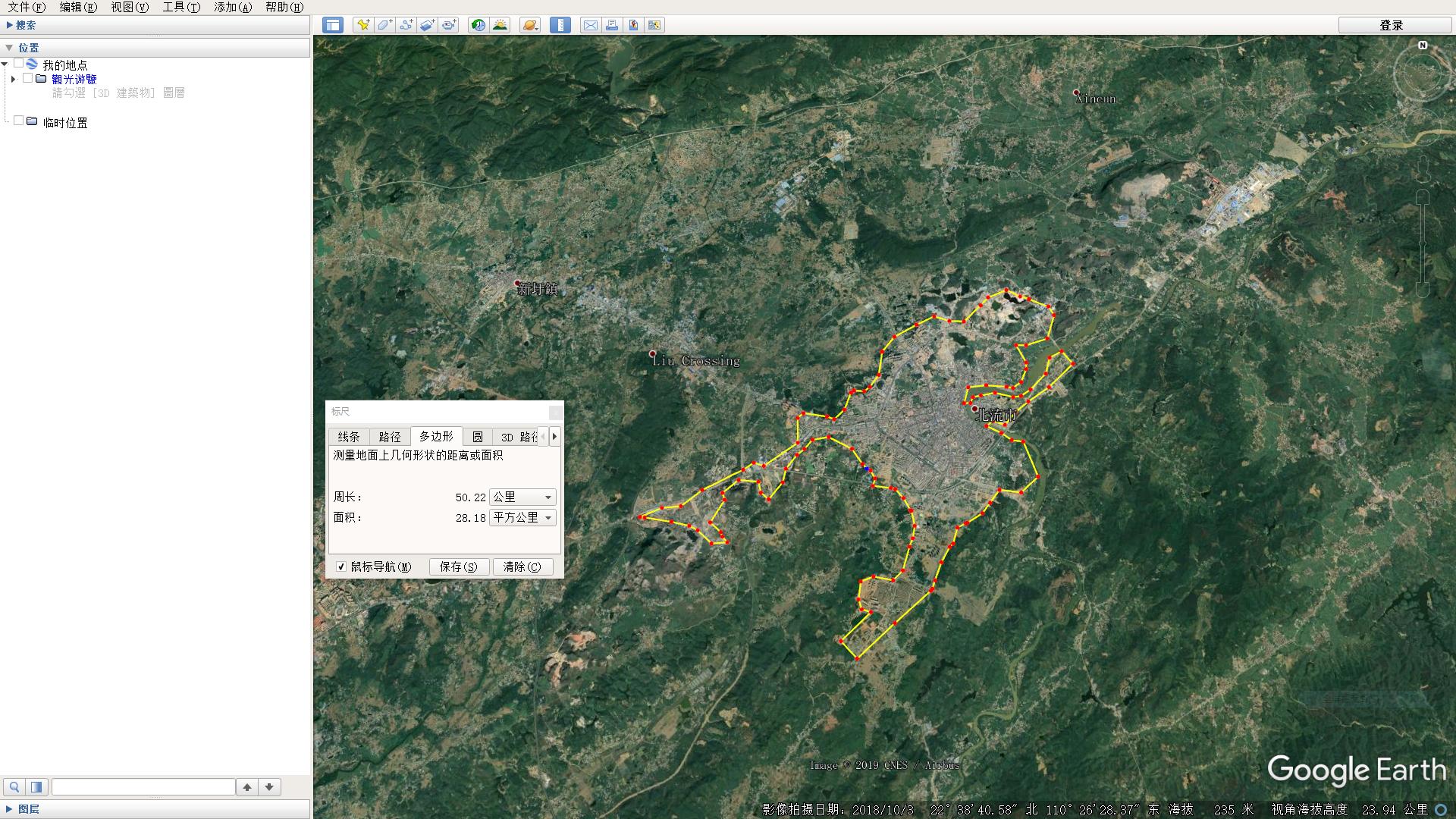Click the print icon in toolbar

611,25
